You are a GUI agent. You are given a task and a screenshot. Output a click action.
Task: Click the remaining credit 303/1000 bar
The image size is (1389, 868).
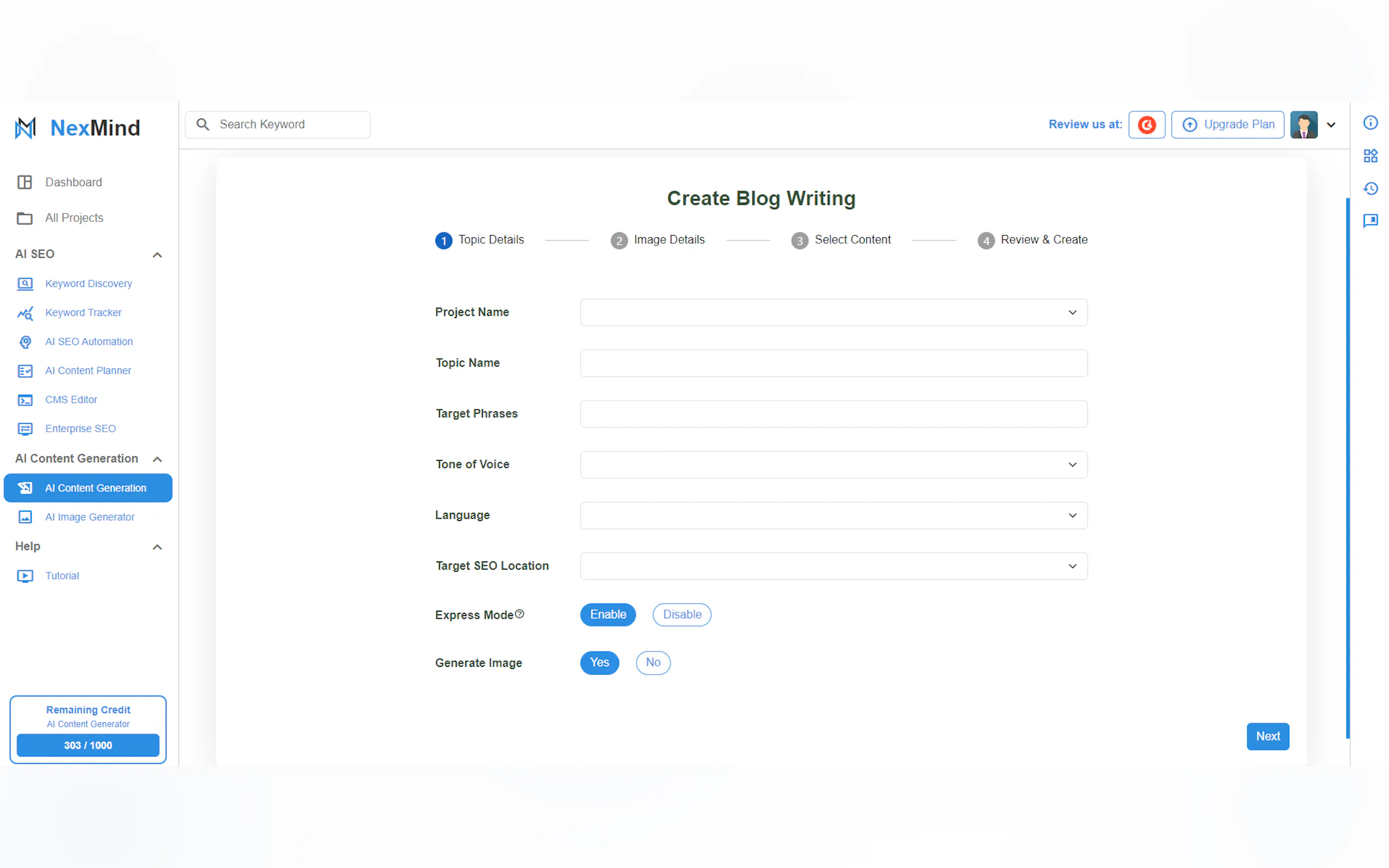[x=88, y=745]
